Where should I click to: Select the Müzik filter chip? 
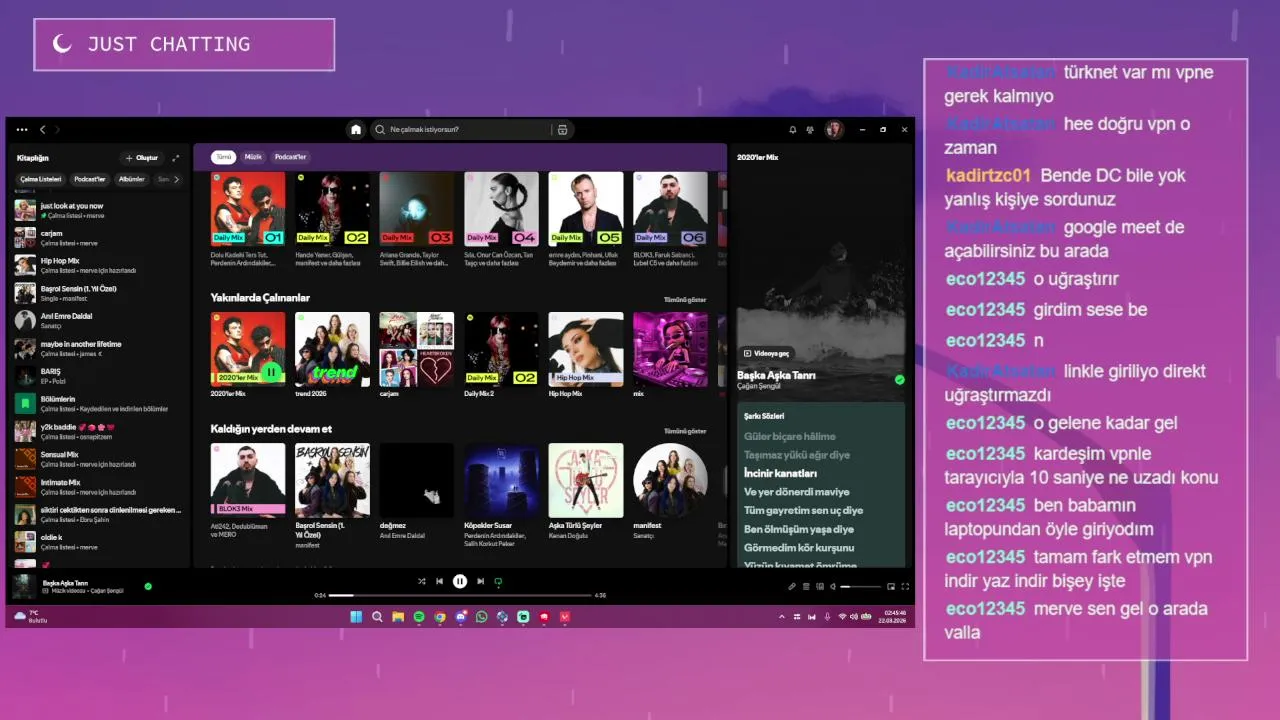click(253, 157)
